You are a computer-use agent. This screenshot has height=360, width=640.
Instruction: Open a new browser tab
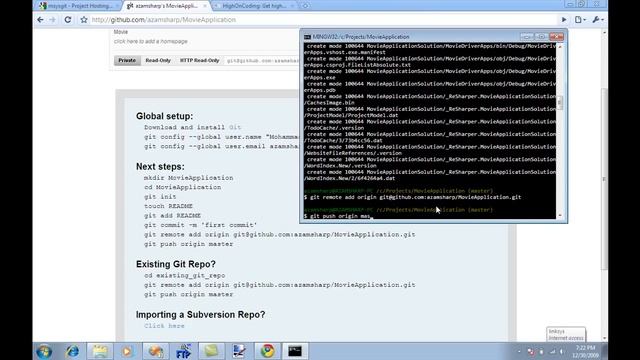(305, 6)
